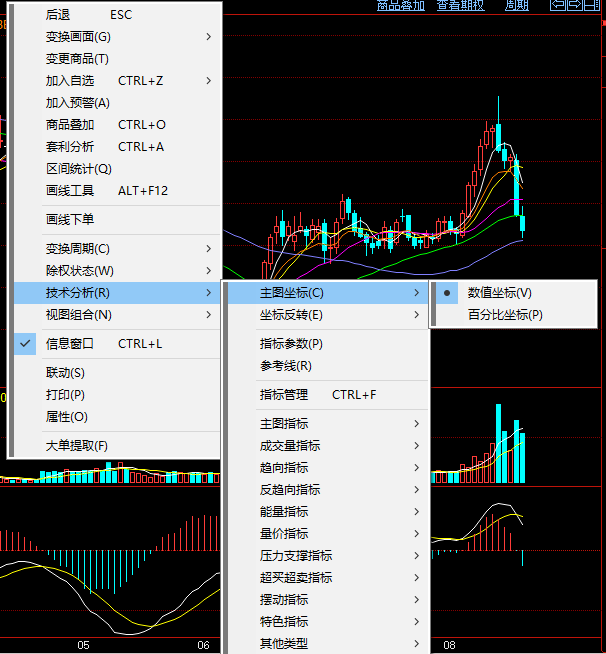Click the right arrow icon at top right
This screenshot has height=654, width=606.
coord(576,5)
